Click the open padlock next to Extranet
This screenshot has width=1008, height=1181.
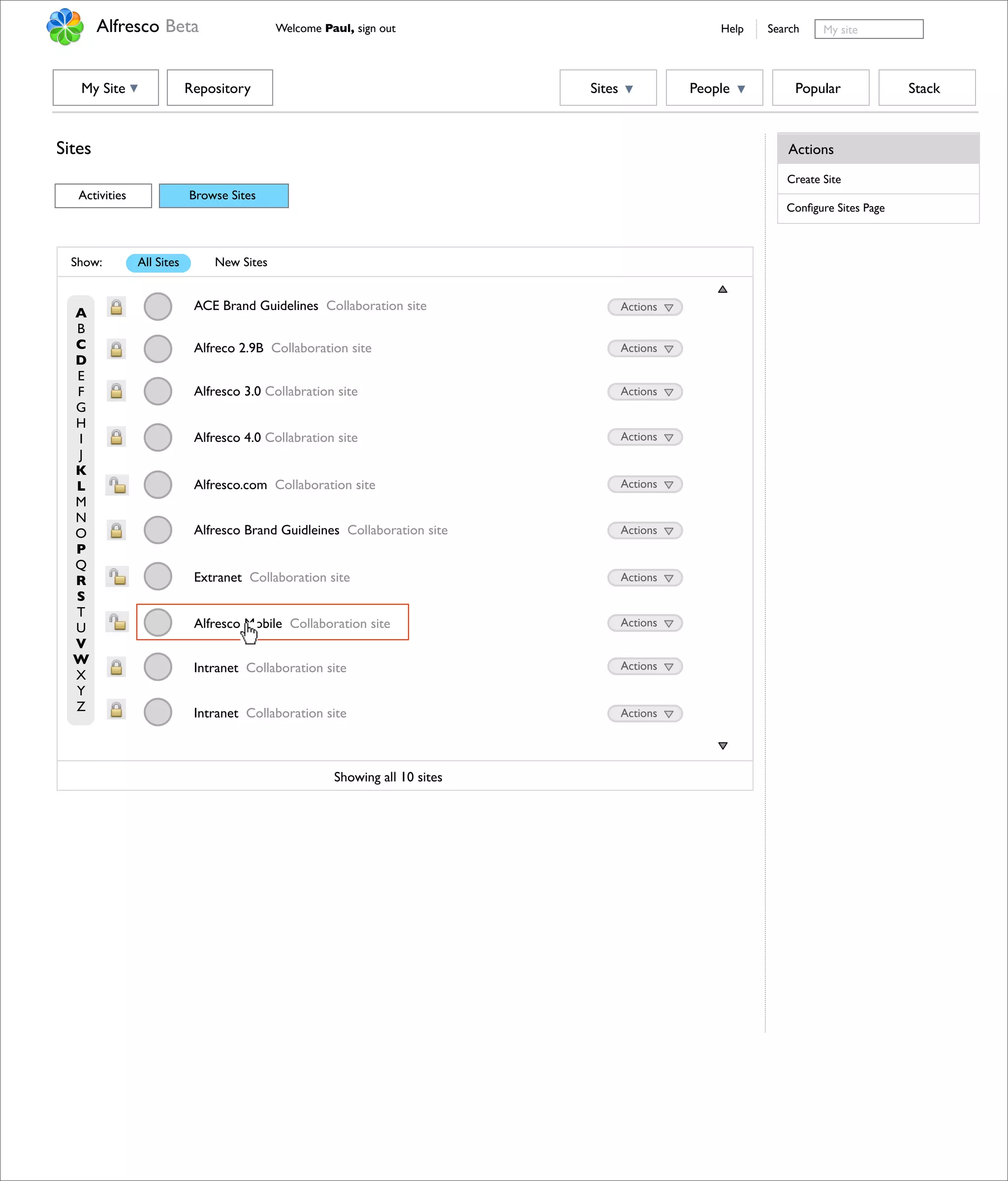[x=118, y=576]
